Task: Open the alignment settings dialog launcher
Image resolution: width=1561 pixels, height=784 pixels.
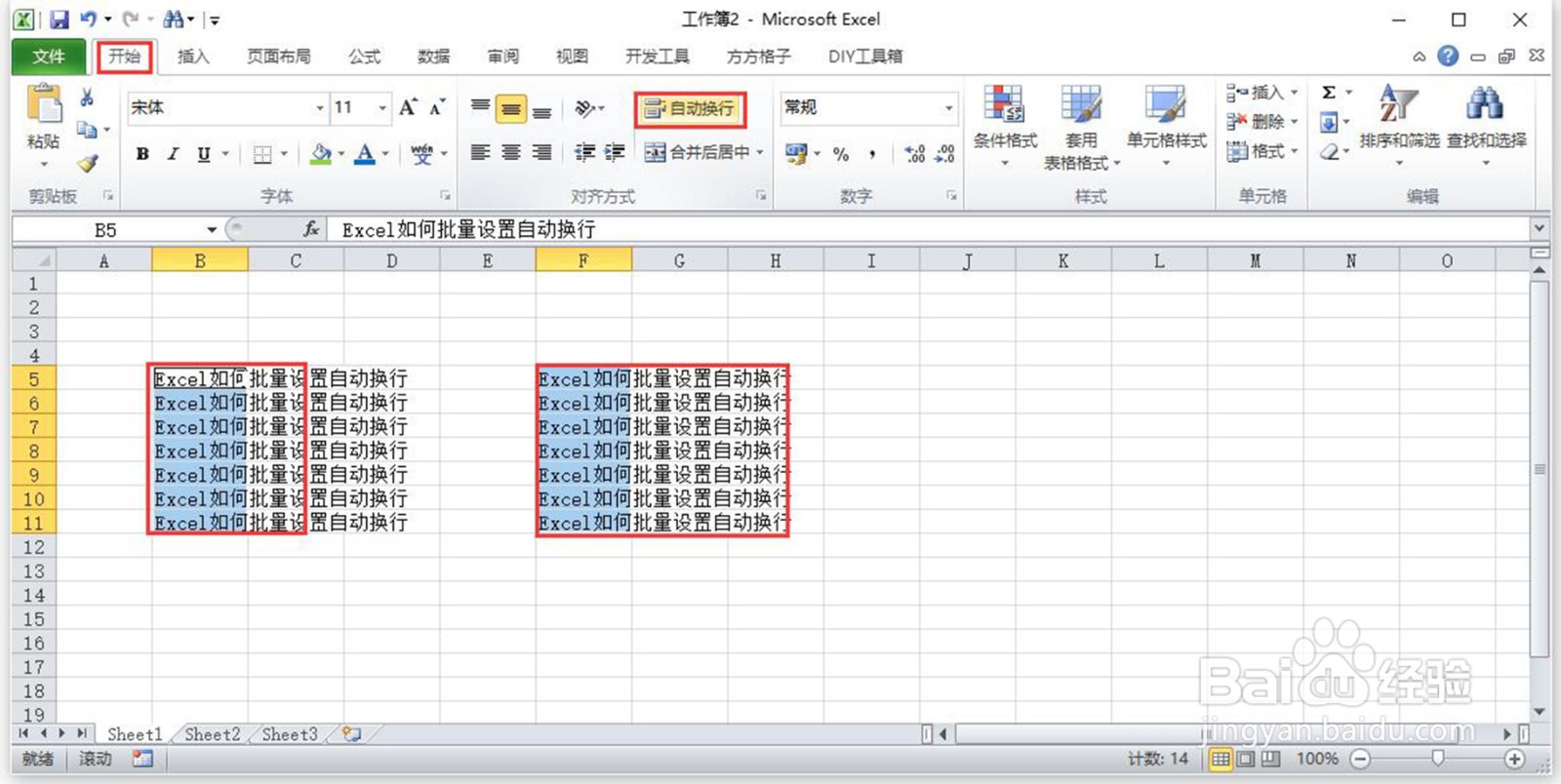Action: pos(761,196)
